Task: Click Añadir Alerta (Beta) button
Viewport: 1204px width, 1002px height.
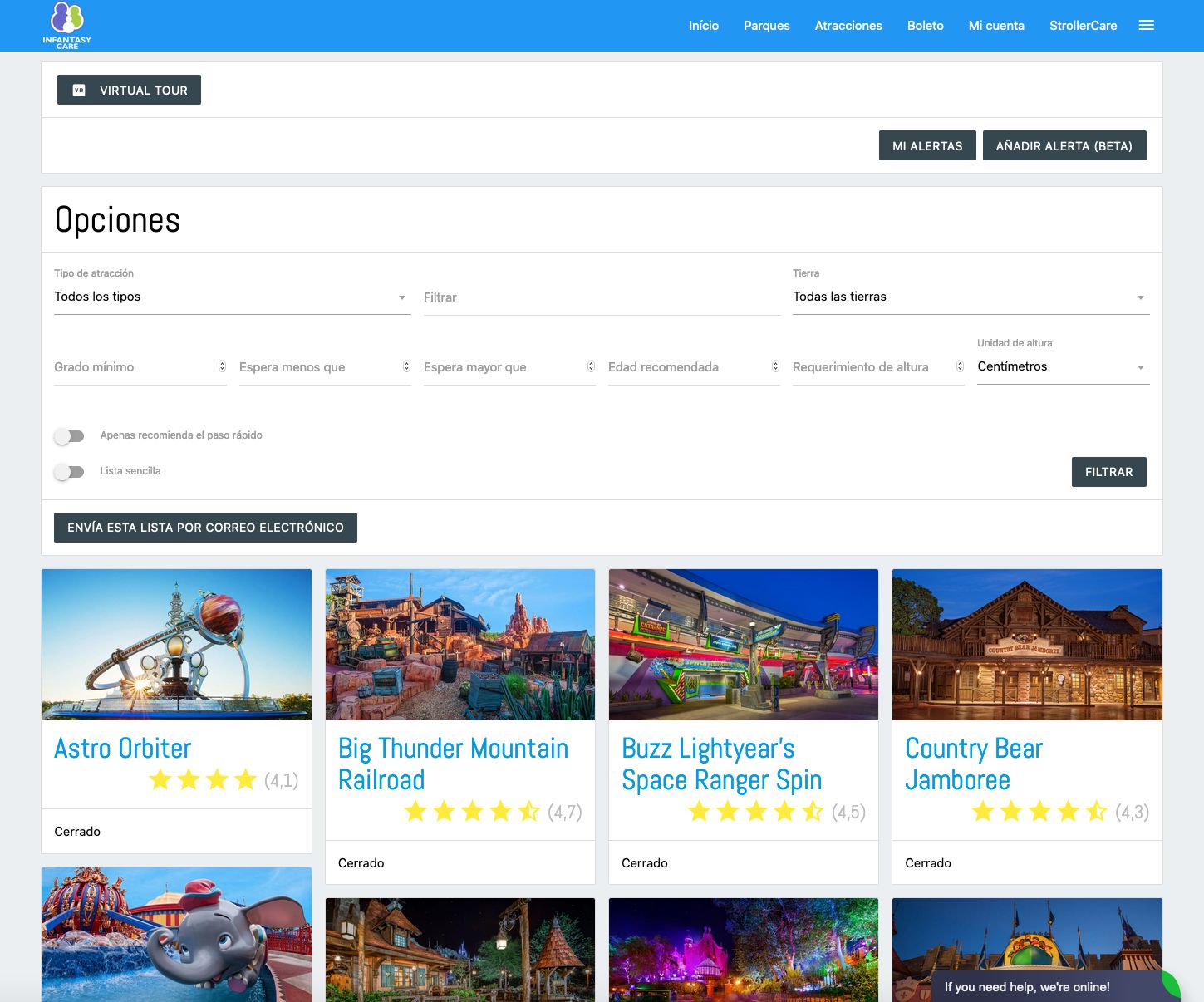Action: click(1064, 146)
